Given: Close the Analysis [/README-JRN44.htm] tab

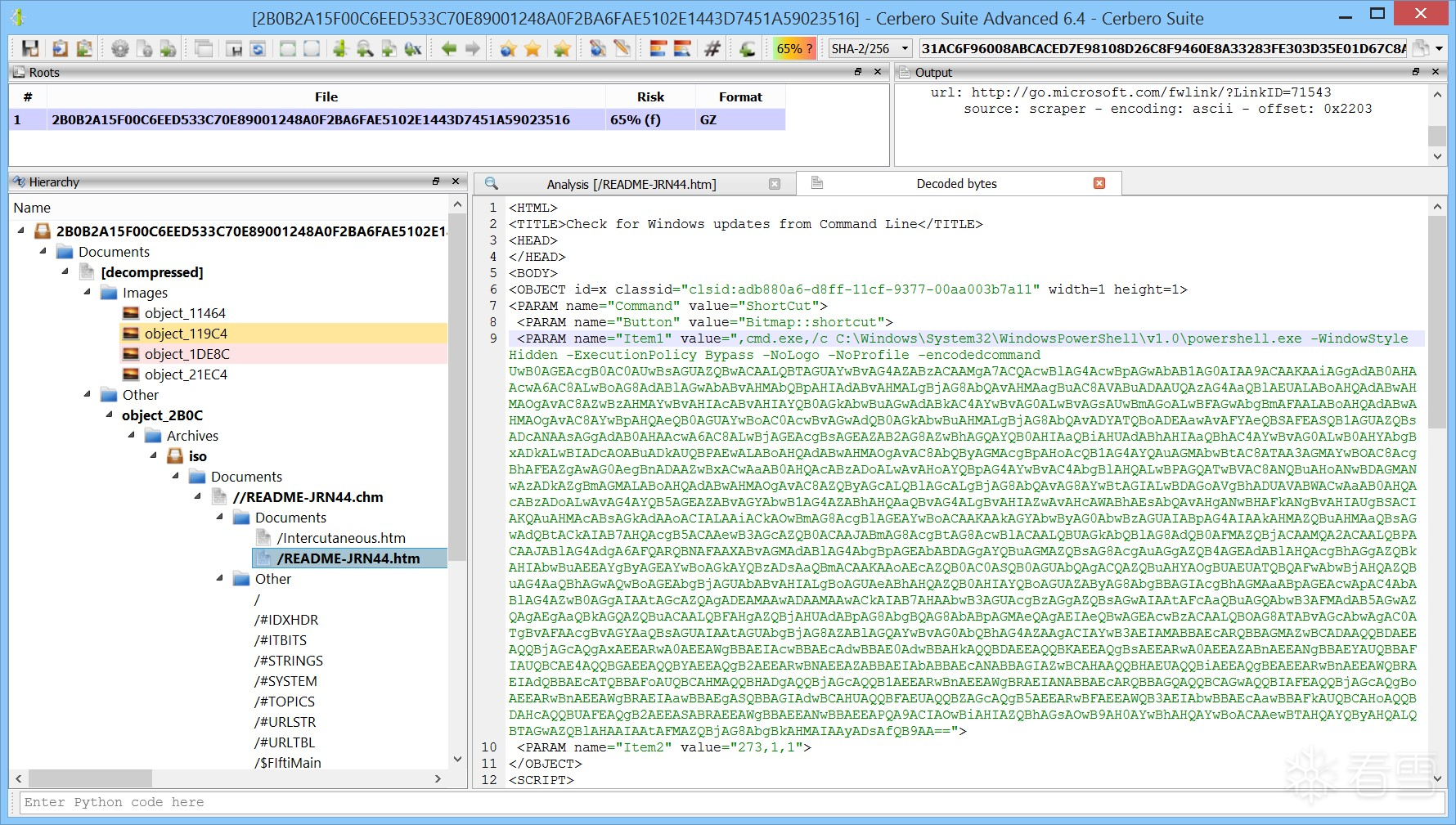Looking at the screenshot, I should tap(775, 184).
